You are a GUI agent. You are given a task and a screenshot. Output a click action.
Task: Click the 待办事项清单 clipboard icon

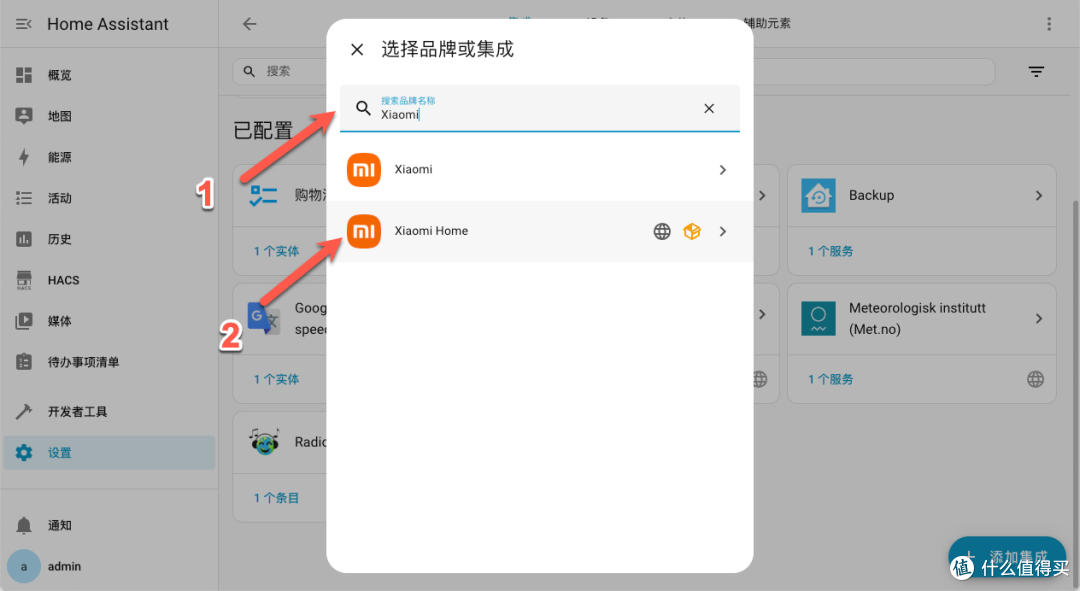pos(24,362)
